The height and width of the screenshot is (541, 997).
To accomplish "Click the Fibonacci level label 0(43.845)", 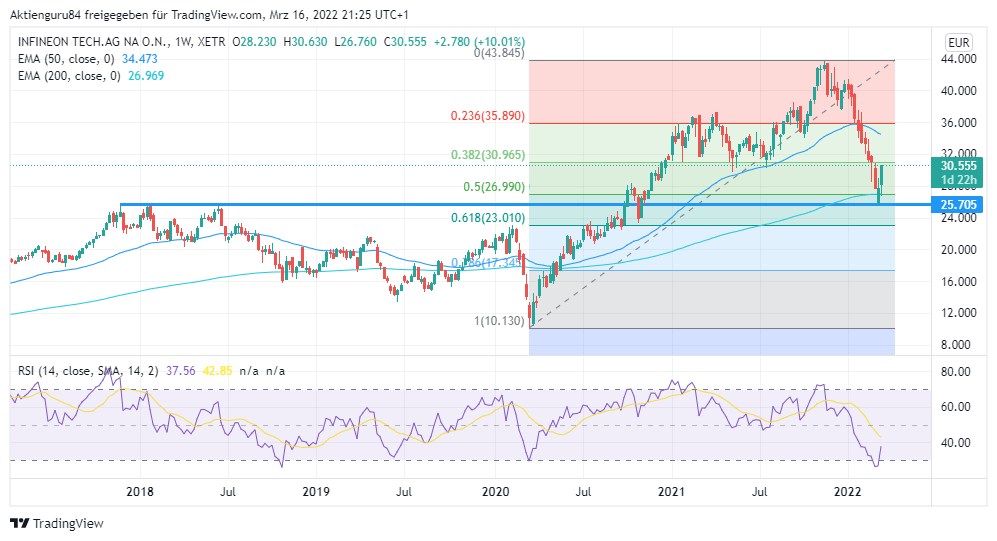I will (499, 53).
